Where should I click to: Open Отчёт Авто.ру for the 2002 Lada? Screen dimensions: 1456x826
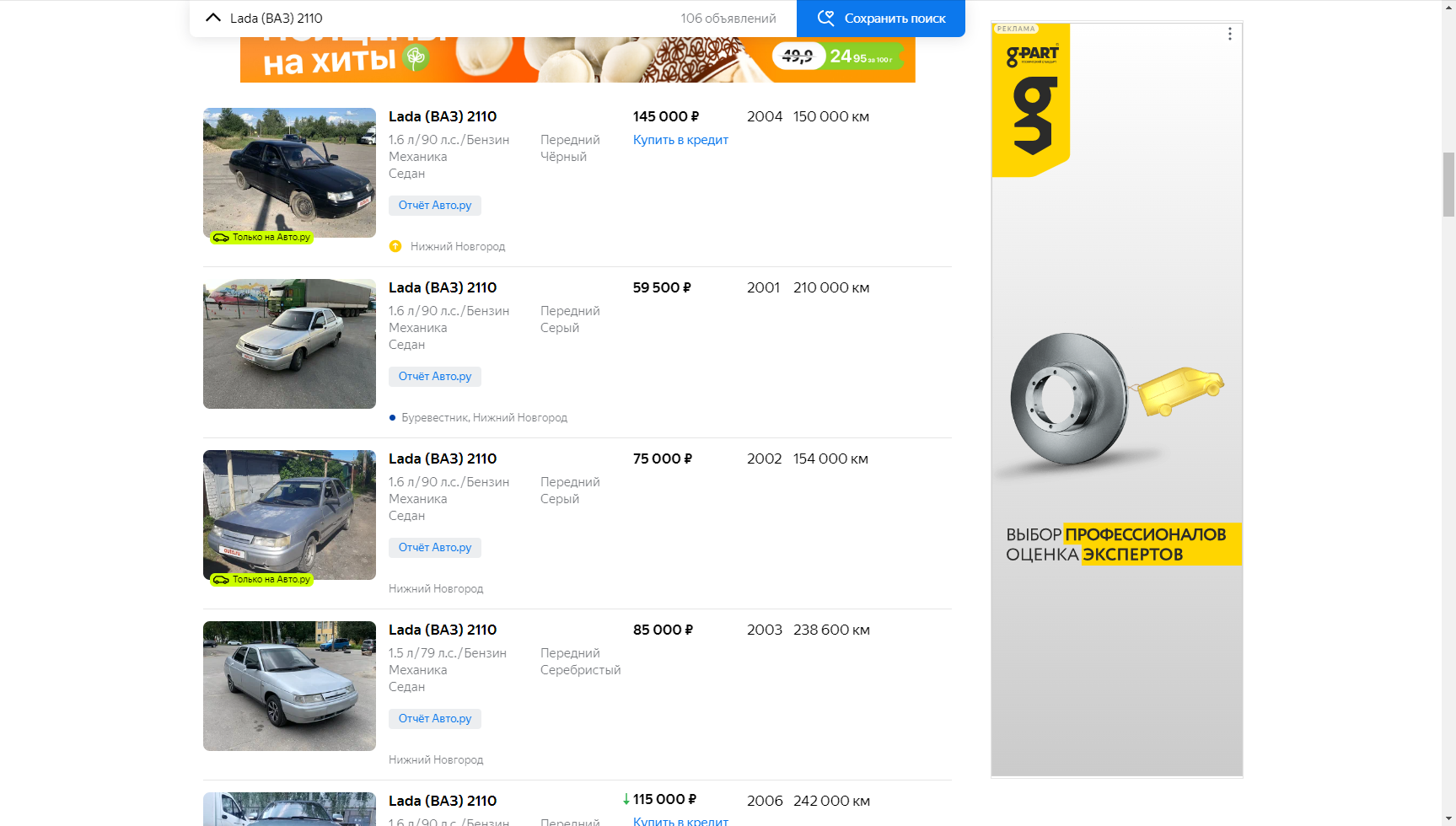point(435,548)
